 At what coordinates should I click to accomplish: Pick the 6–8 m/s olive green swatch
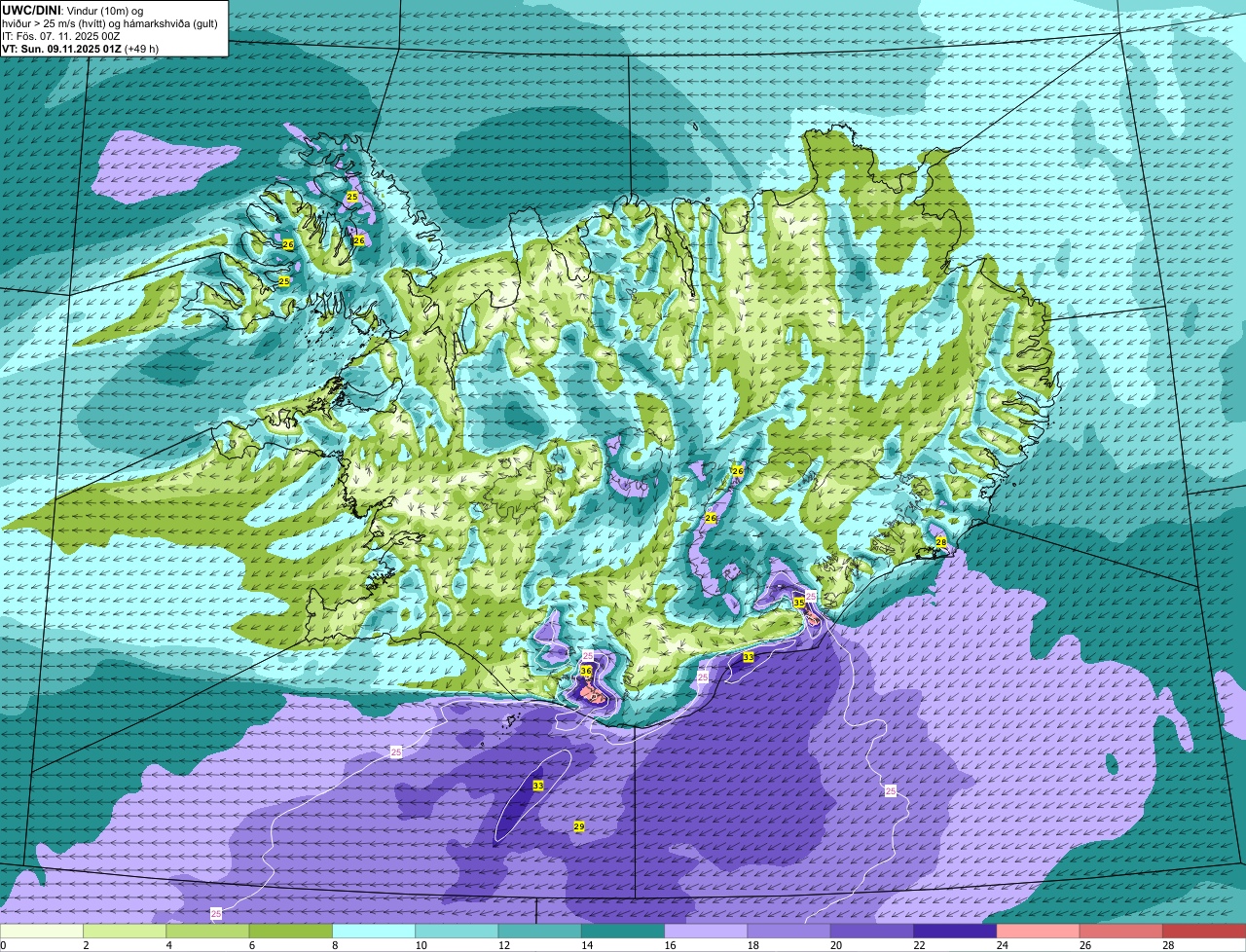click(291, 932)
